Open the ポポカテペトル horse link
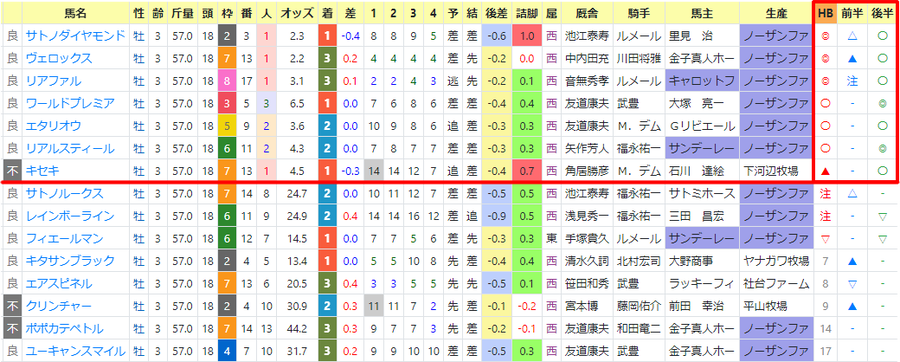The height and width of the screenshot is (362, 900). point(64,329)
